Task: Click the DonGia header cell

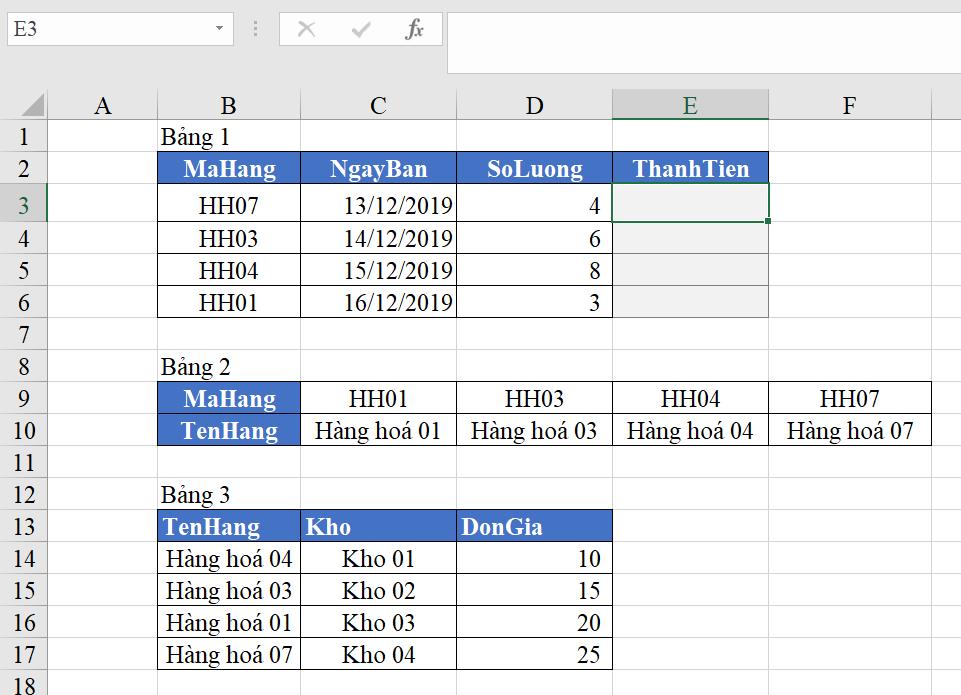Action: pos(534,525)
